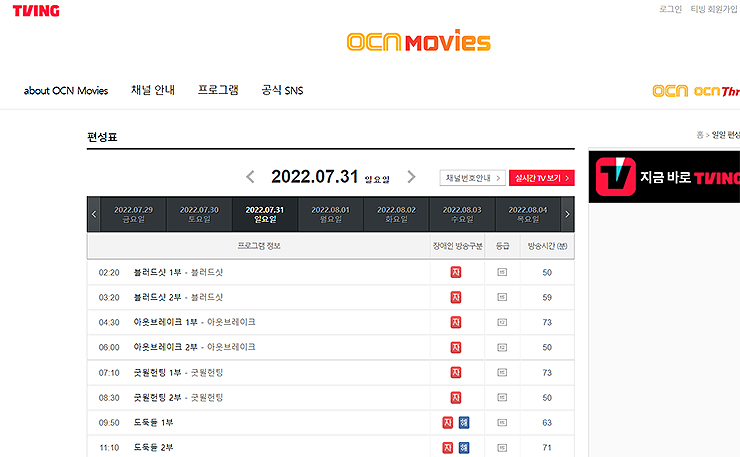Click the 방송시간 (분) column header

547,246
